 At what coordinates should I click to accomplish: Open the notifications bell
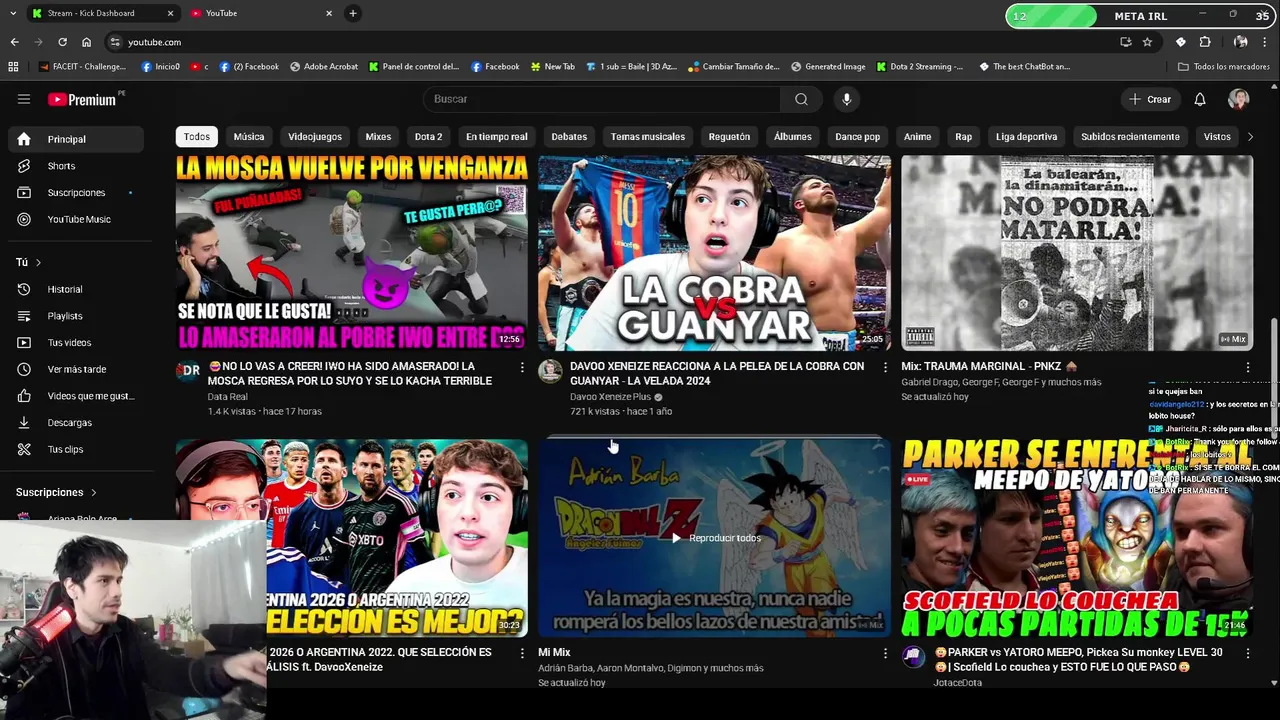[1200, 99]
